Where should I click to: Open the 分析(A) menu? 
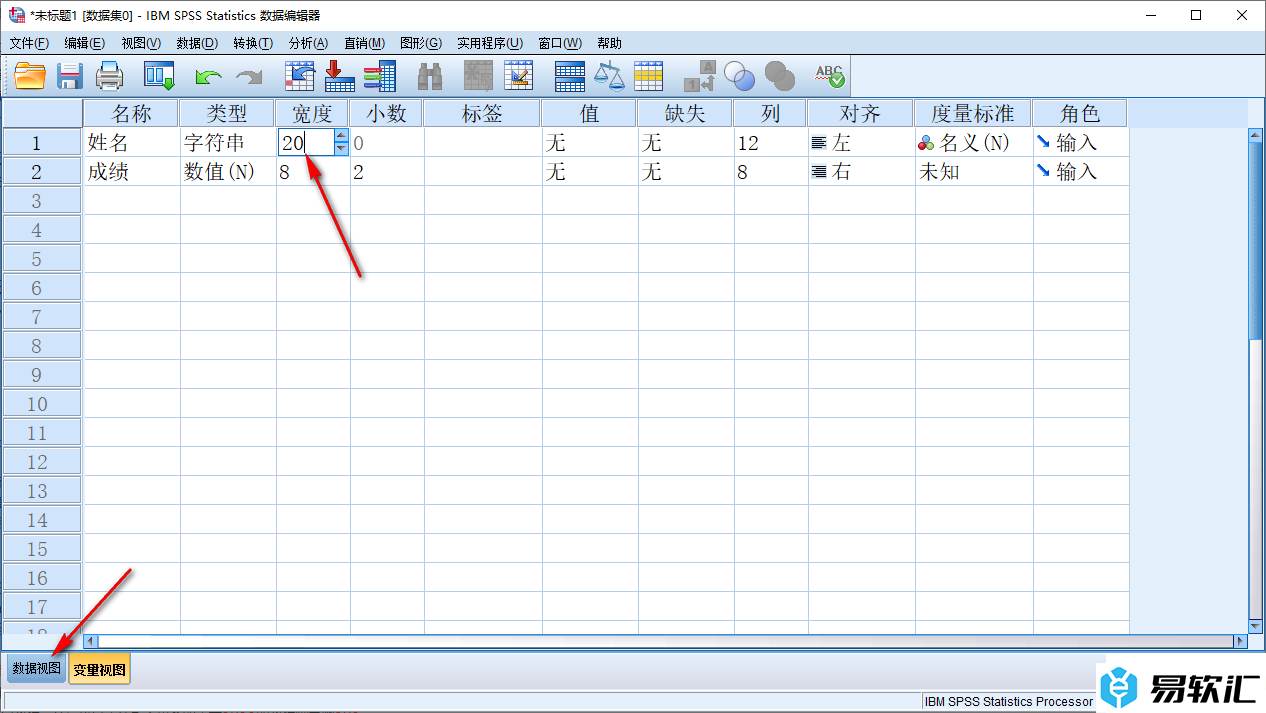[x=309, y=43]
